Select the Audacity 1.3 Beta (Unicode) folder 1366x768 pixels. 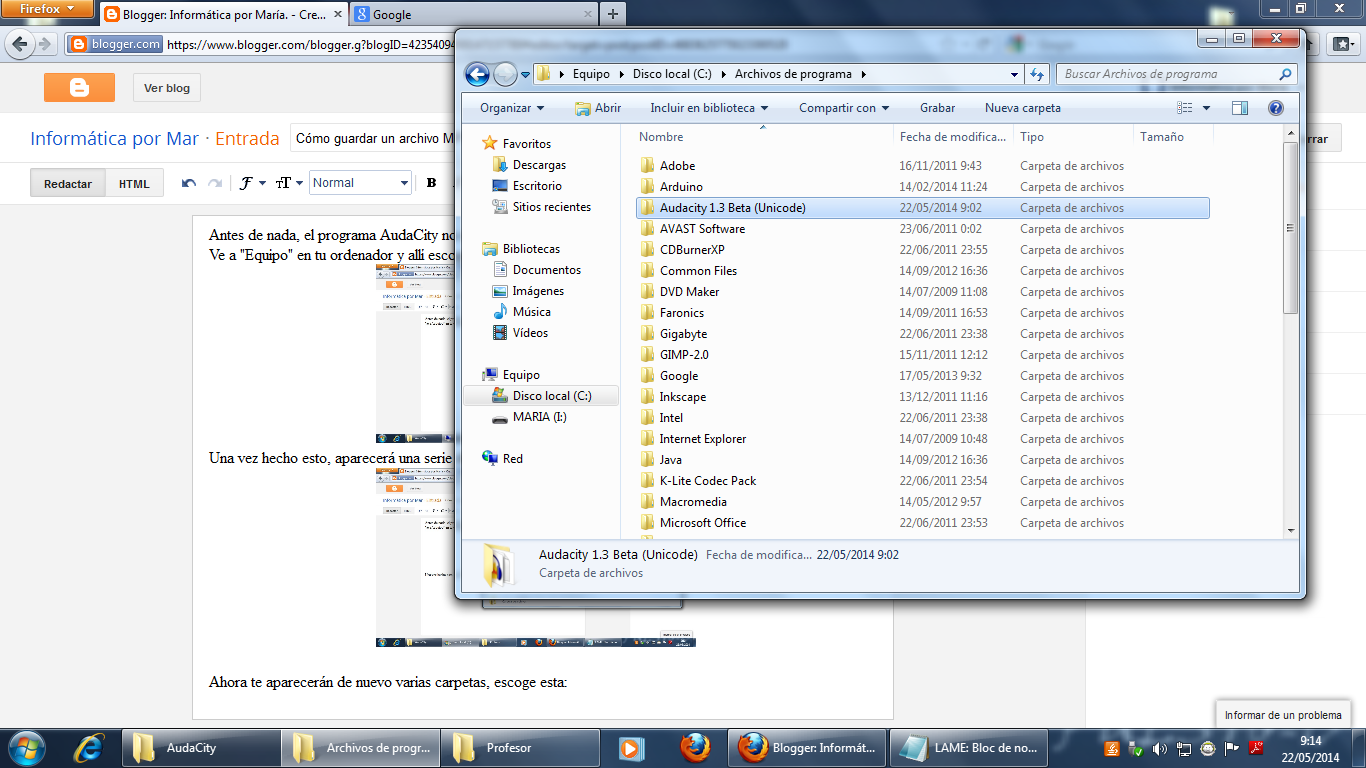coord(922,208)
